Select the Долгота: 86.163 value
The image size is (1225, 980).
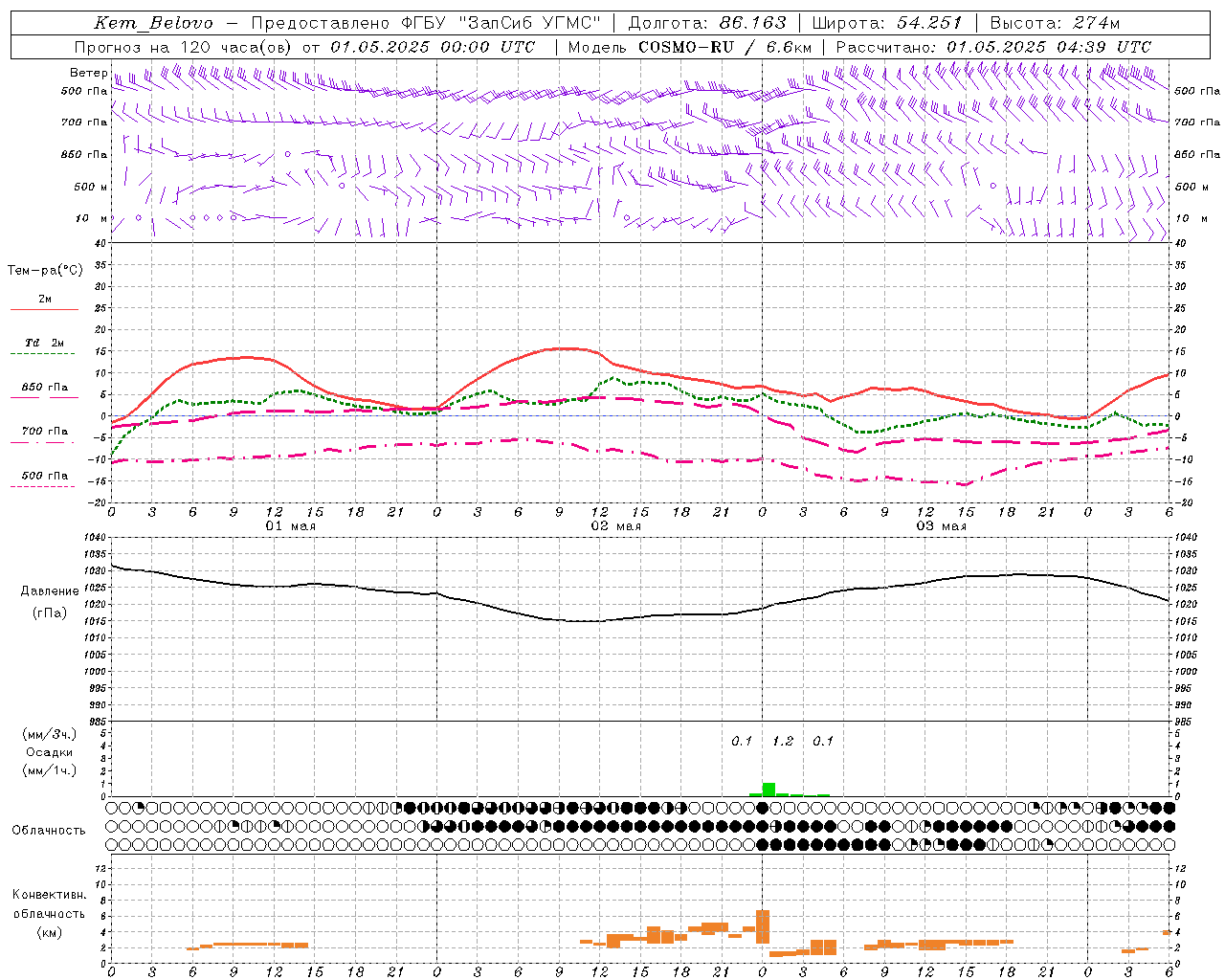707,23
